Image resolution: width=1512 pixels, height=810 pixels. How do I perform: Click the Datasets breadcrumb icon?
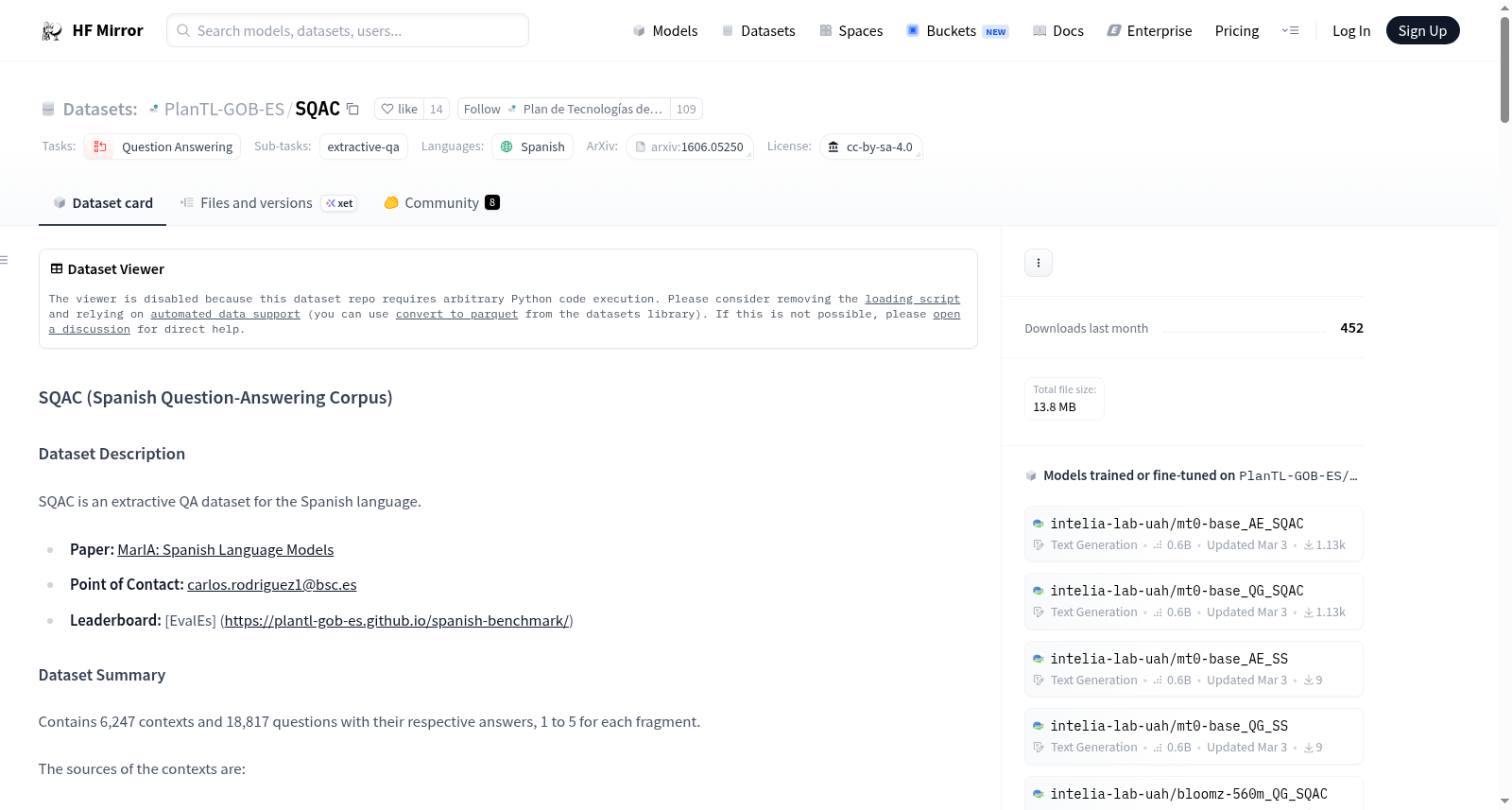48,110
